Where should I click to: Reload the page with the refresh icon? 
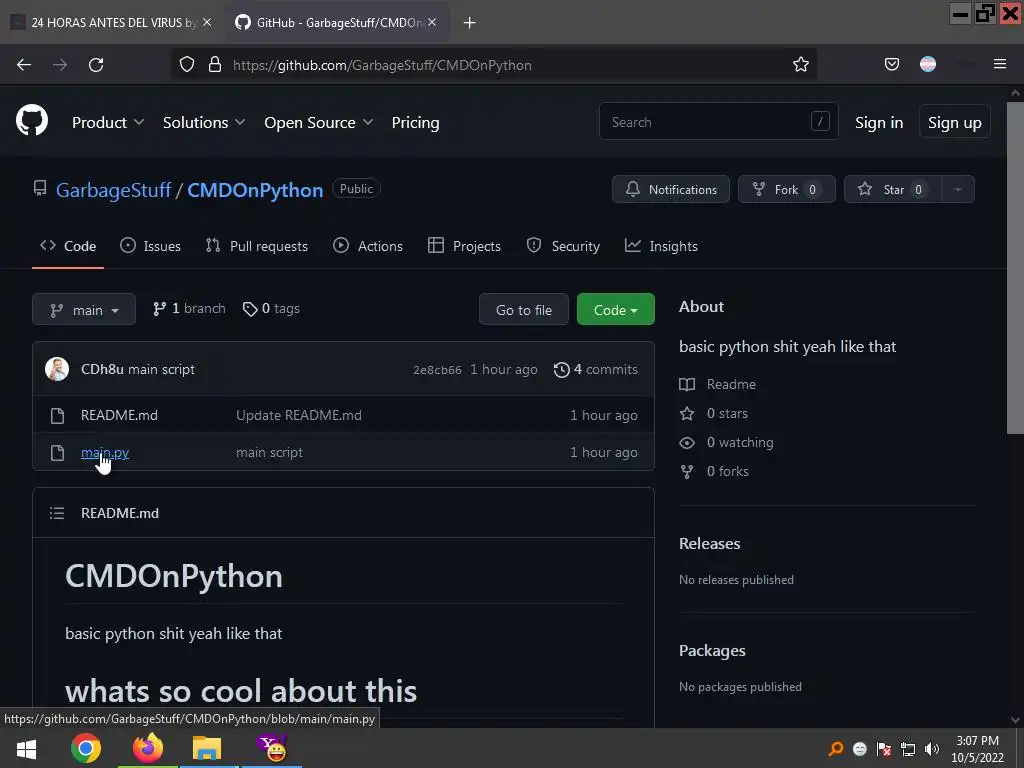tap(96, 65)
